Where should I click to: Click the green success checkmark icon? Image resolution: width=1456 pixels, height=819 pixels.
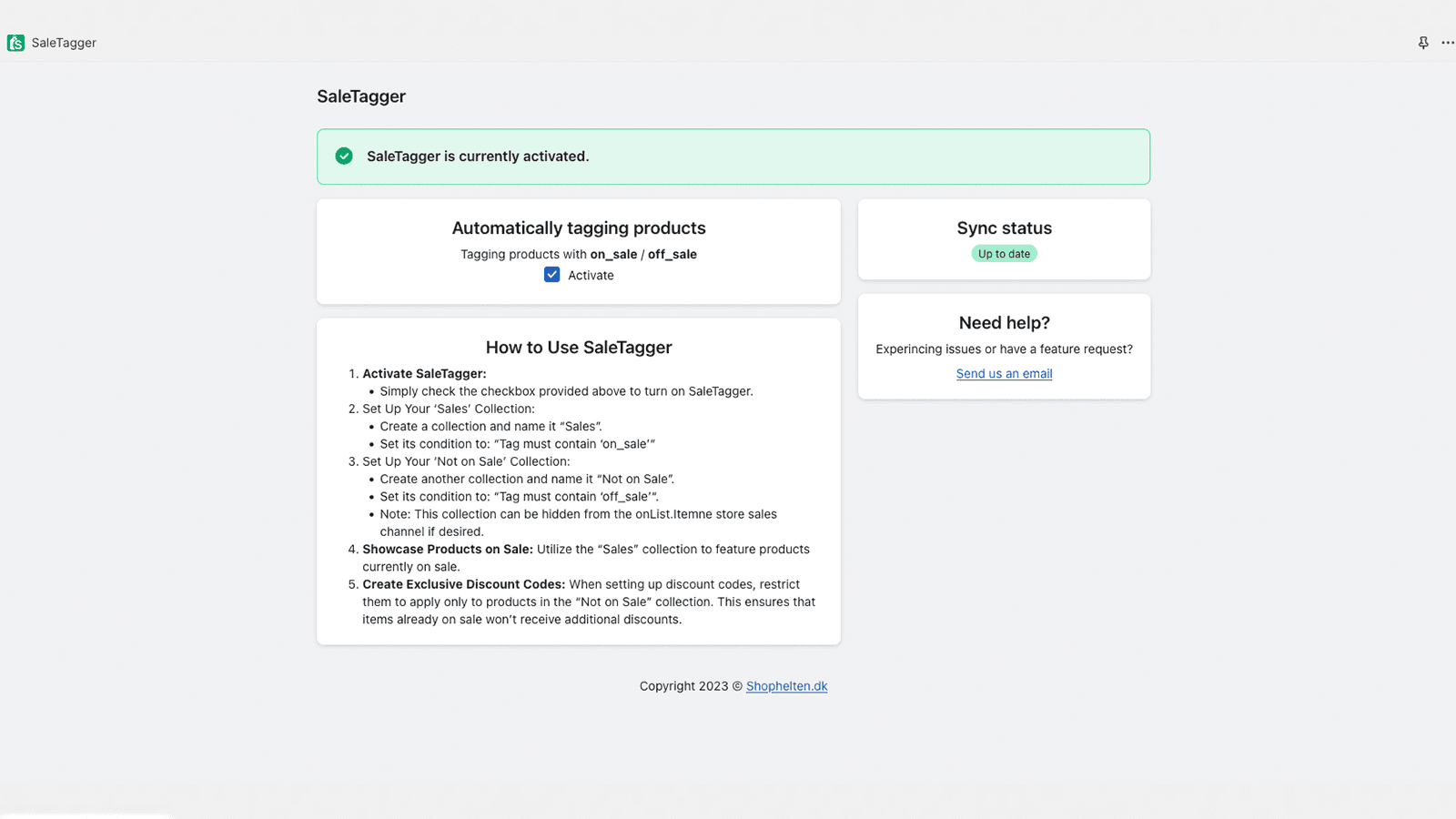click(x=344, y=156)
